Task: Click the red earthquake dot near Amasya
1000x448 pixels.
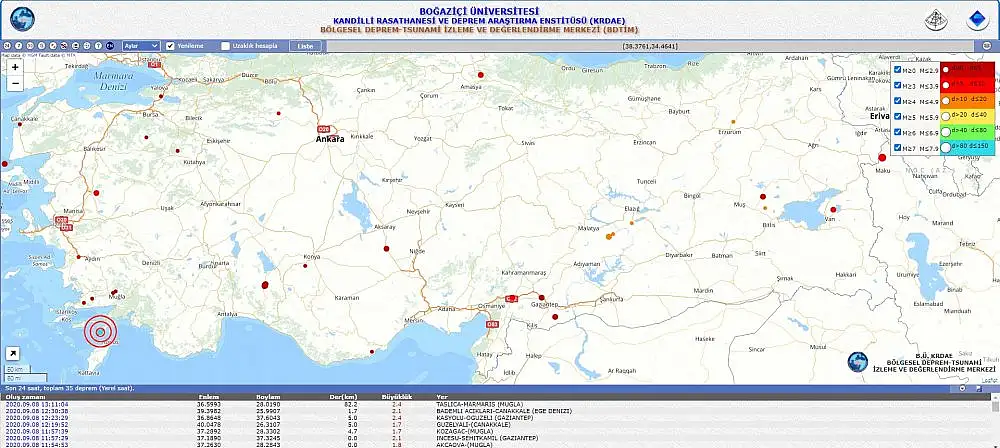Action: click(x=480, y=75)
